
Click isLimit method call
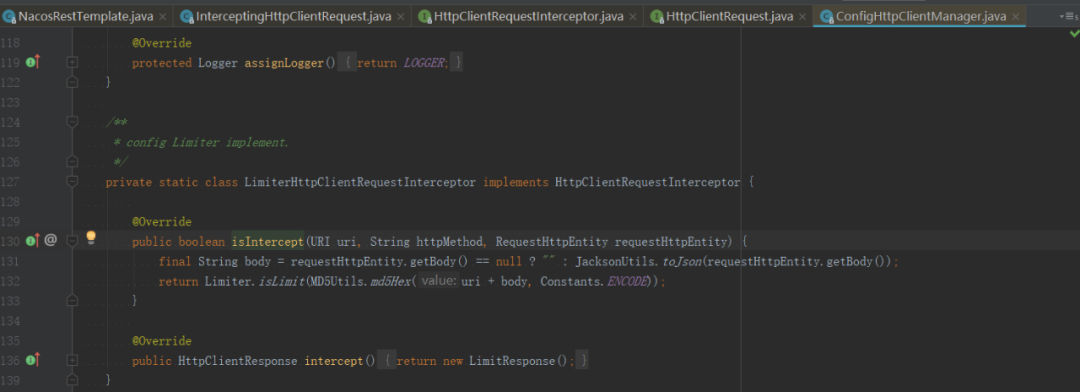(x=281, y=282)
